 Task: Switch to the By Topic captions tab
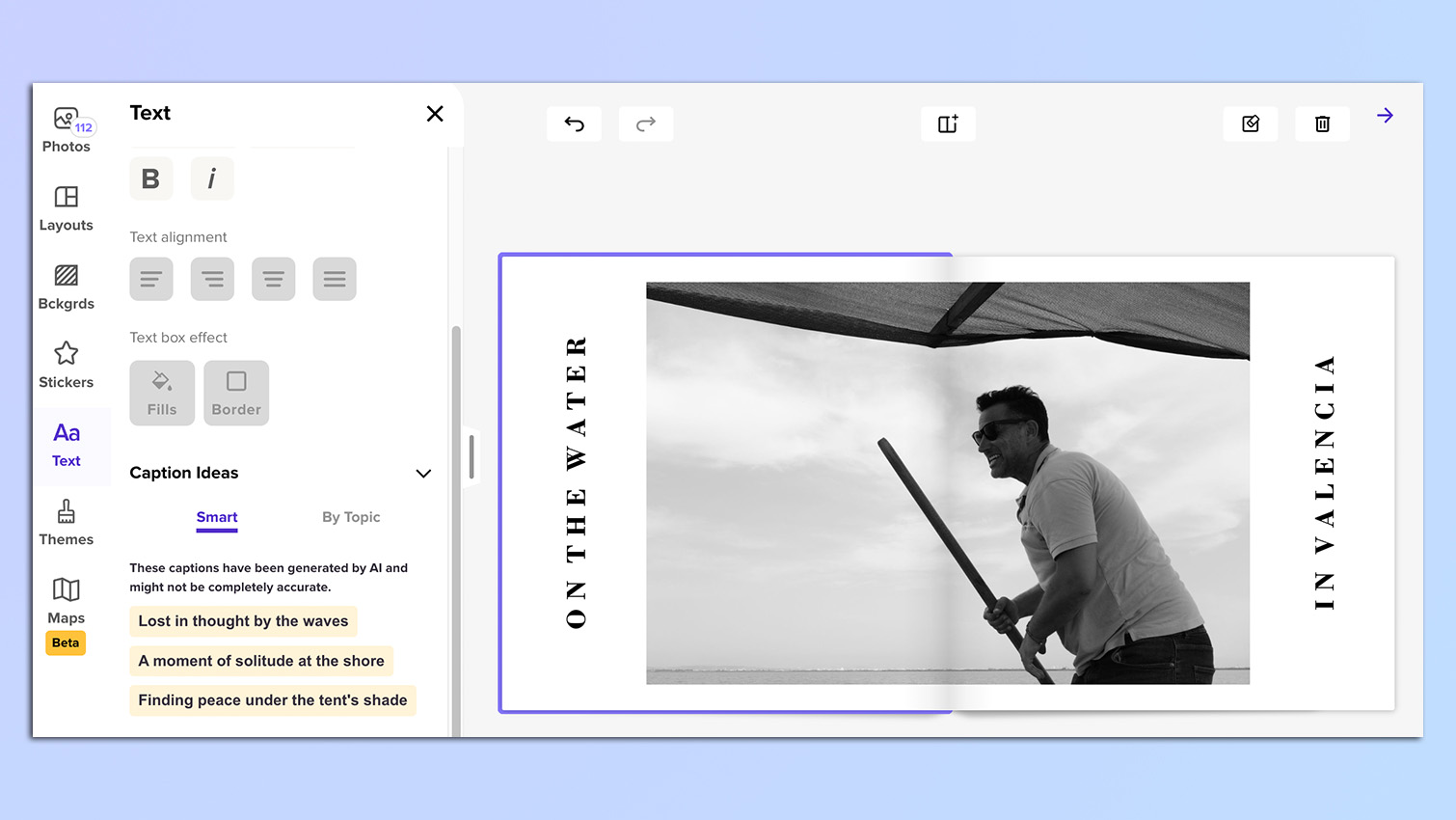[x=351, y=517]
